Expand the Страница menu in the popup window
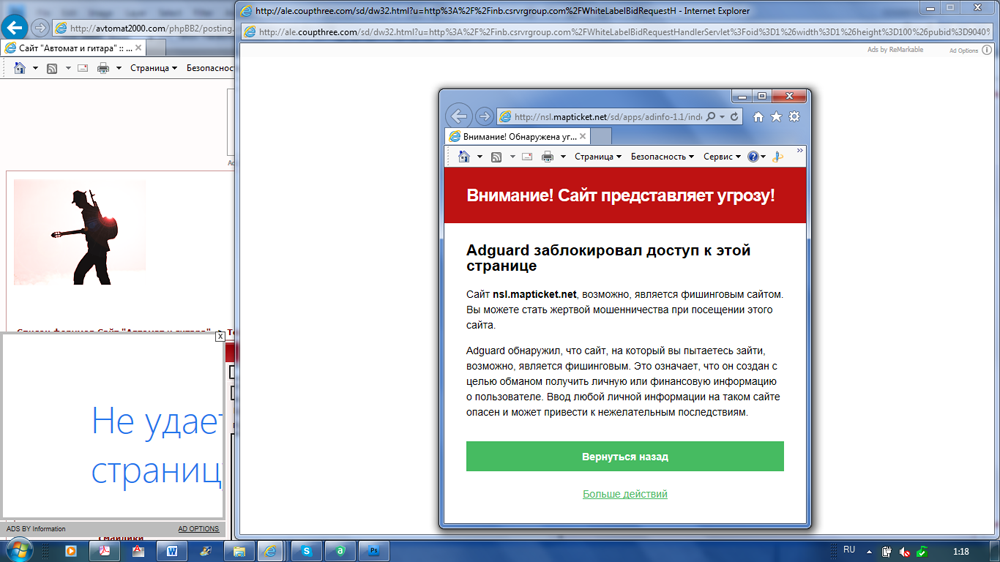Screen dimensions: 1000x562 click(598, 157)
